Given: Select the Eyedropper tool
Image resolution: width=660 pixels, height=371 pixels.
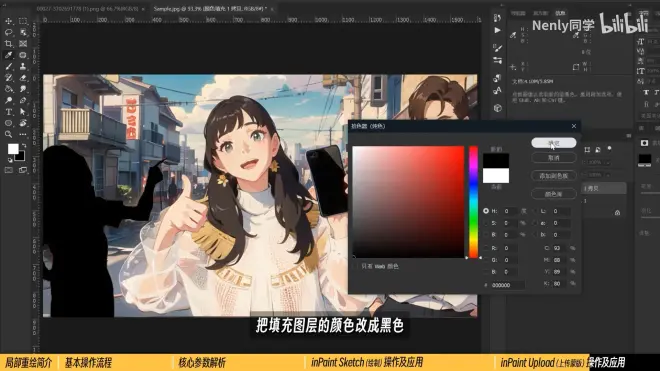Looking at the screenshot, I should coord(8,55).
